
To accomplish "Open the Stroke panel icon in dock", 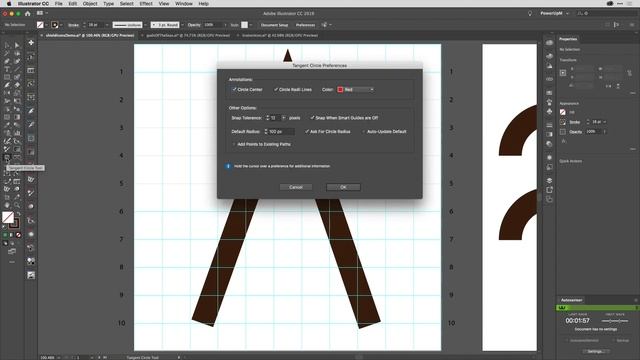I will [549, 125].
